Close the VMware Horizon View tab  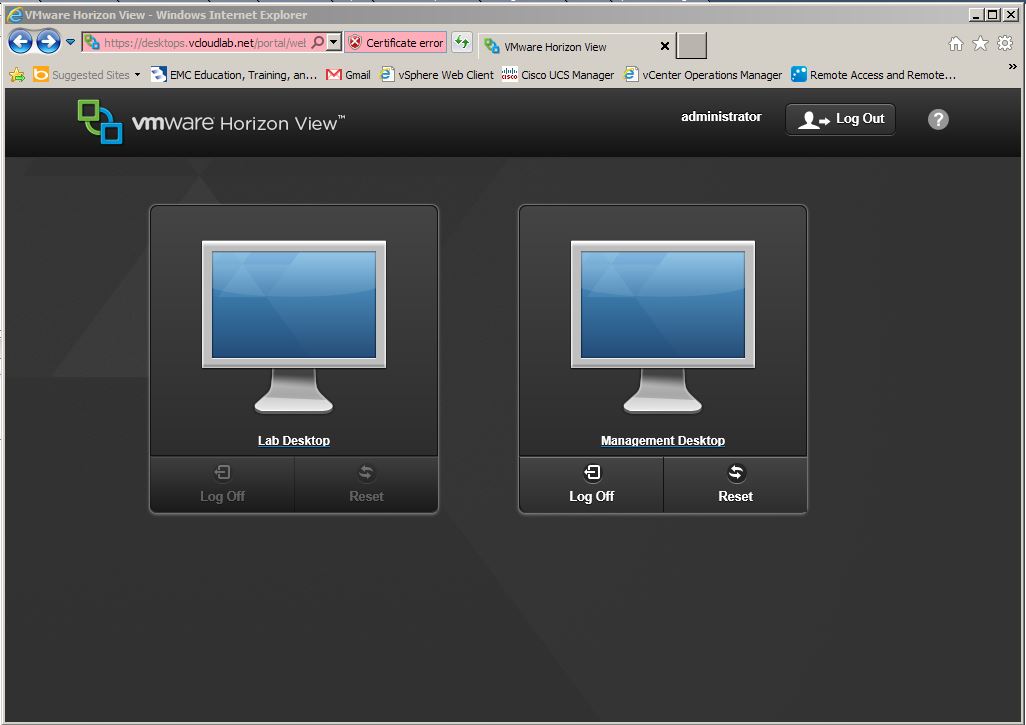tap(664, 46)
